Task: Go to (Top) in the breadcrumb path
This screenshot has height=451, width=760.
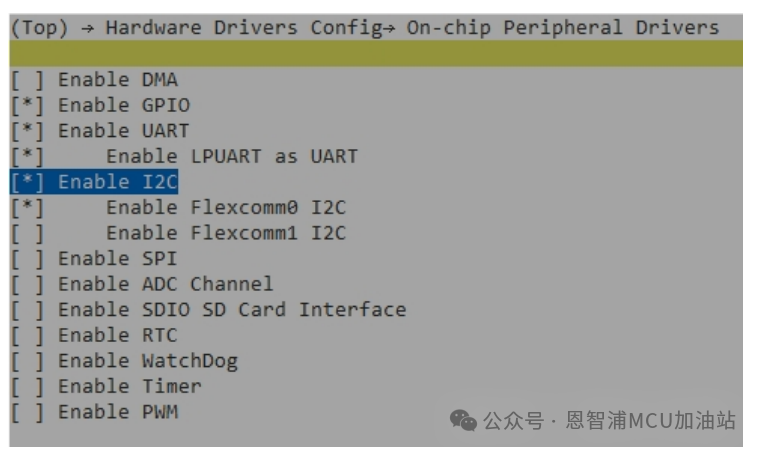Action: point(39,28)
